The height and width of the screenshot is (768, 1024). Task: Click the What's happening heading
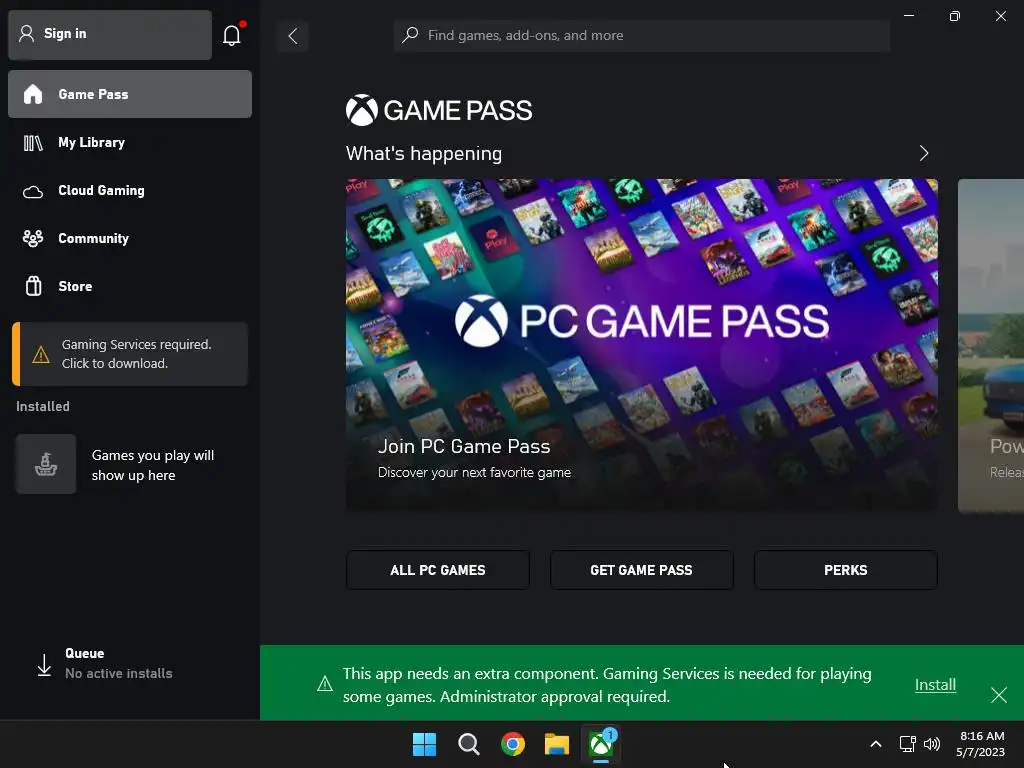[424, 153]
